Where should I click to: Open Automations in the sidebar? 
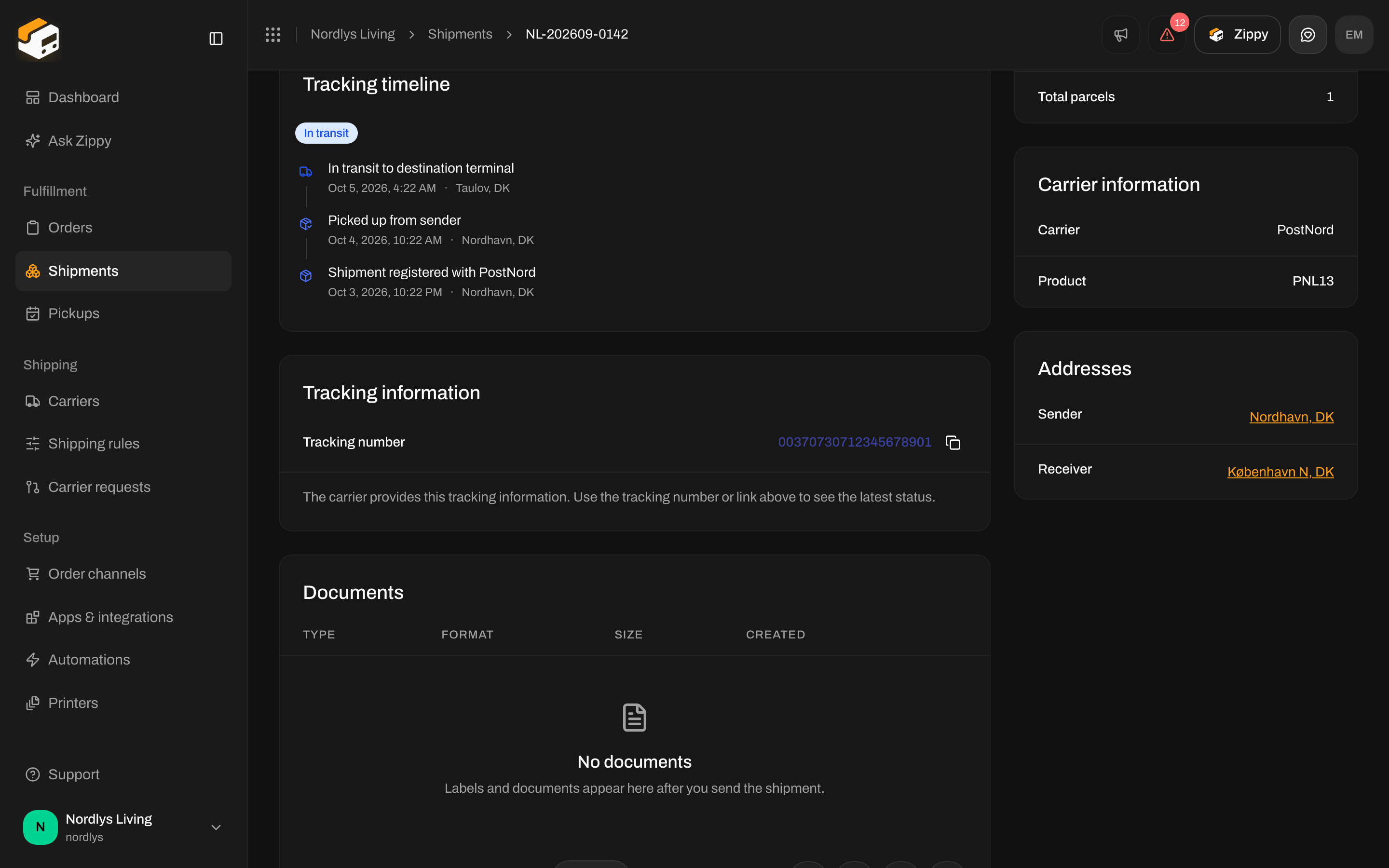pos(123,660)
